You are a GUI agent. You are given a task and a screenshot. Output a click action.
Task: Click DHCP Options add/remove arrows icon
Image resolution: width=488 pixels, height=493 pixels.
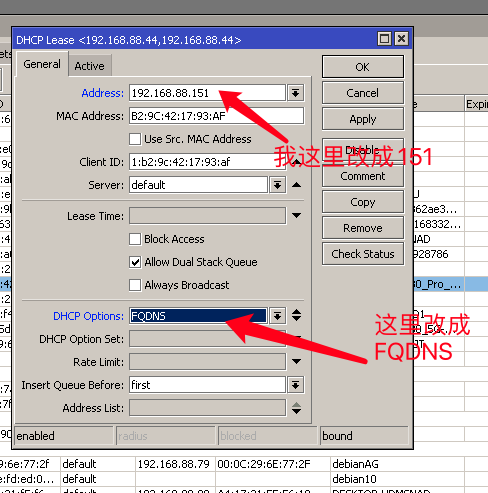(296, 315)
